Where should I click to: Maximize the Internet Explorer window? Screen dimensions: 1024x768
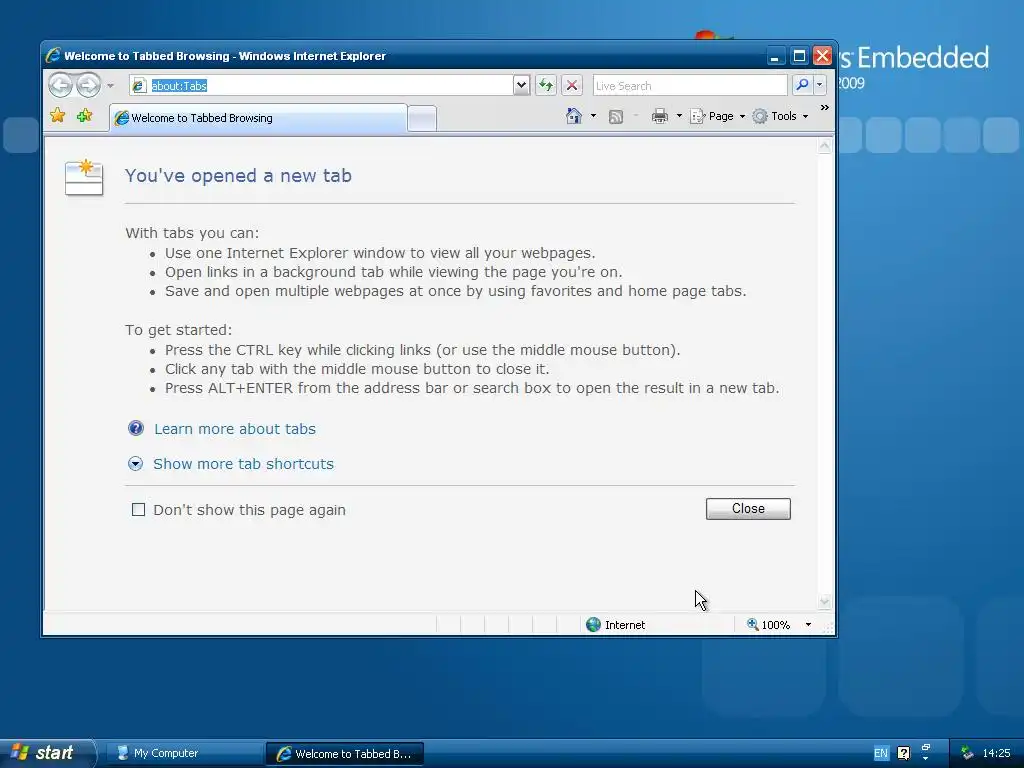pyautogui.click(x=799, y=56)
